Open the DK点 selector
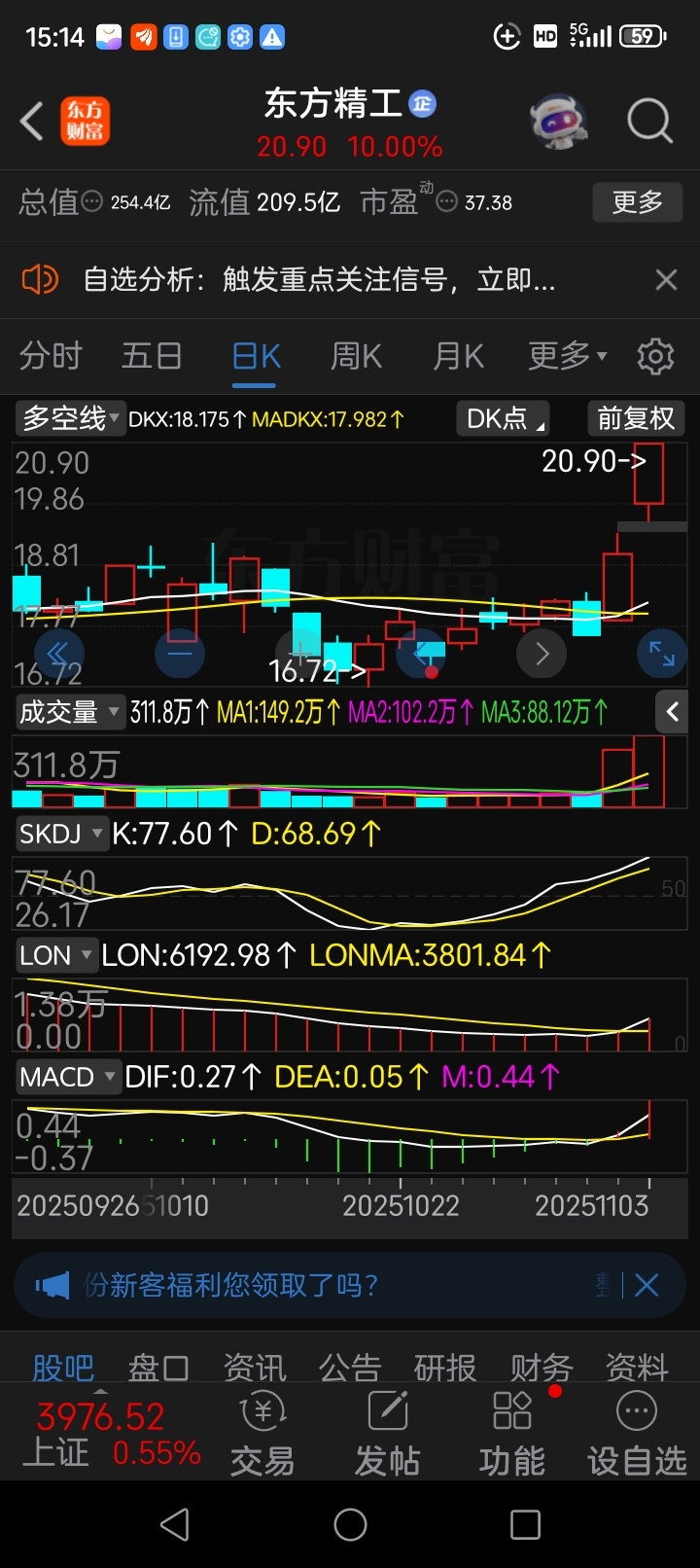Image resolution: width=700 pixels, height=1568 pixels. (503, 418)
